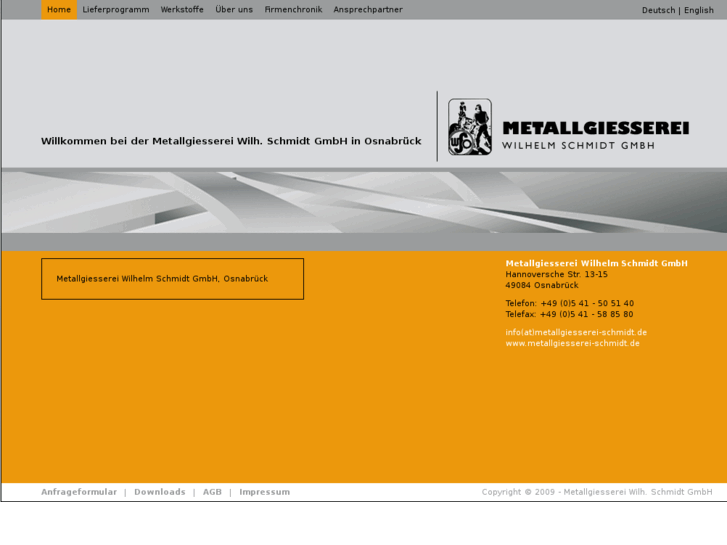Screen dimensions: 727x545
Task: Click the WILHELM SCHMIDT GMBH logo subtitle
Action: point(578,146)
